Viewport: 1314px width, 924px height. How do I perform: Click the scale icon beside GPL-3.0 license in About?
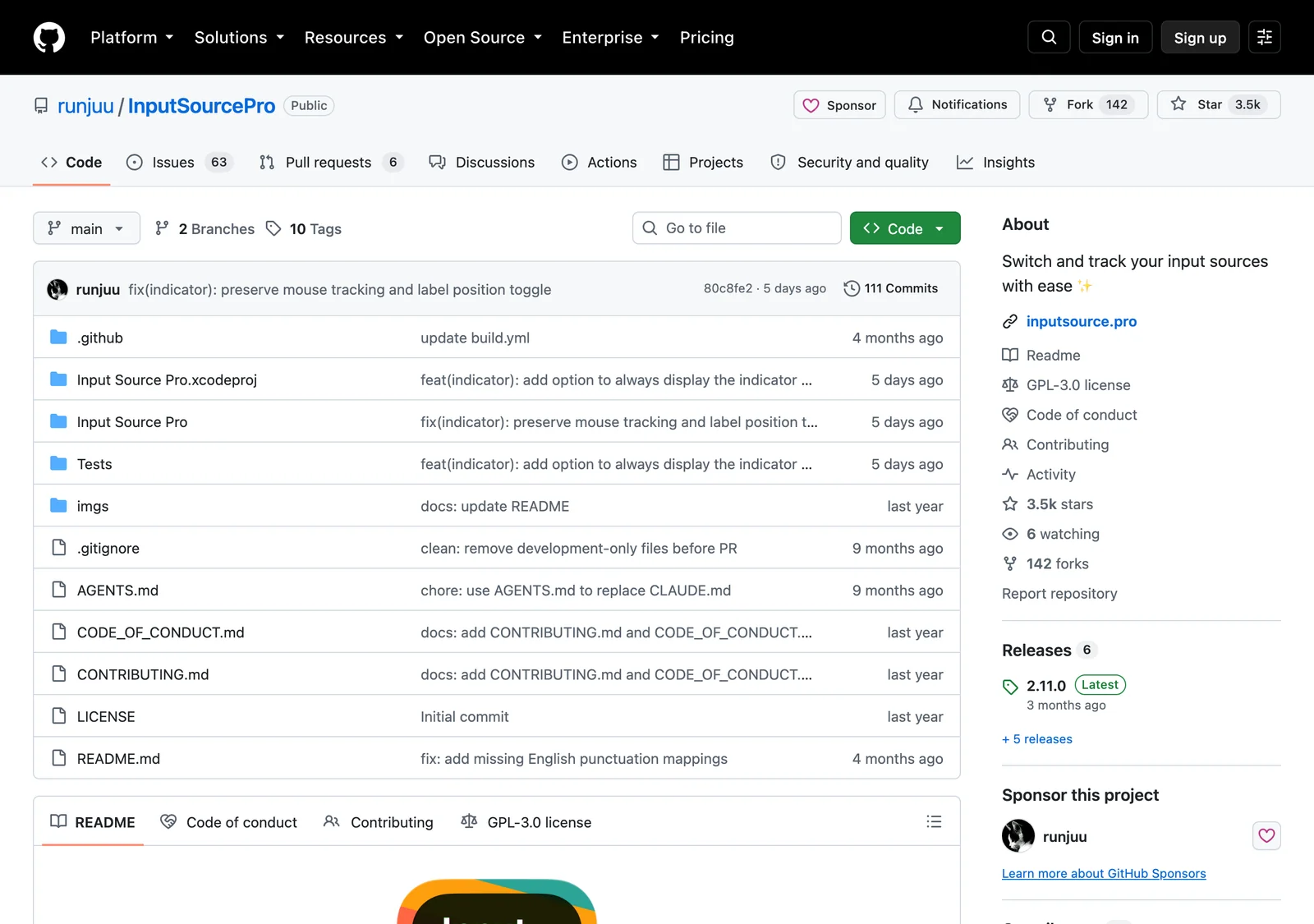1010,385
